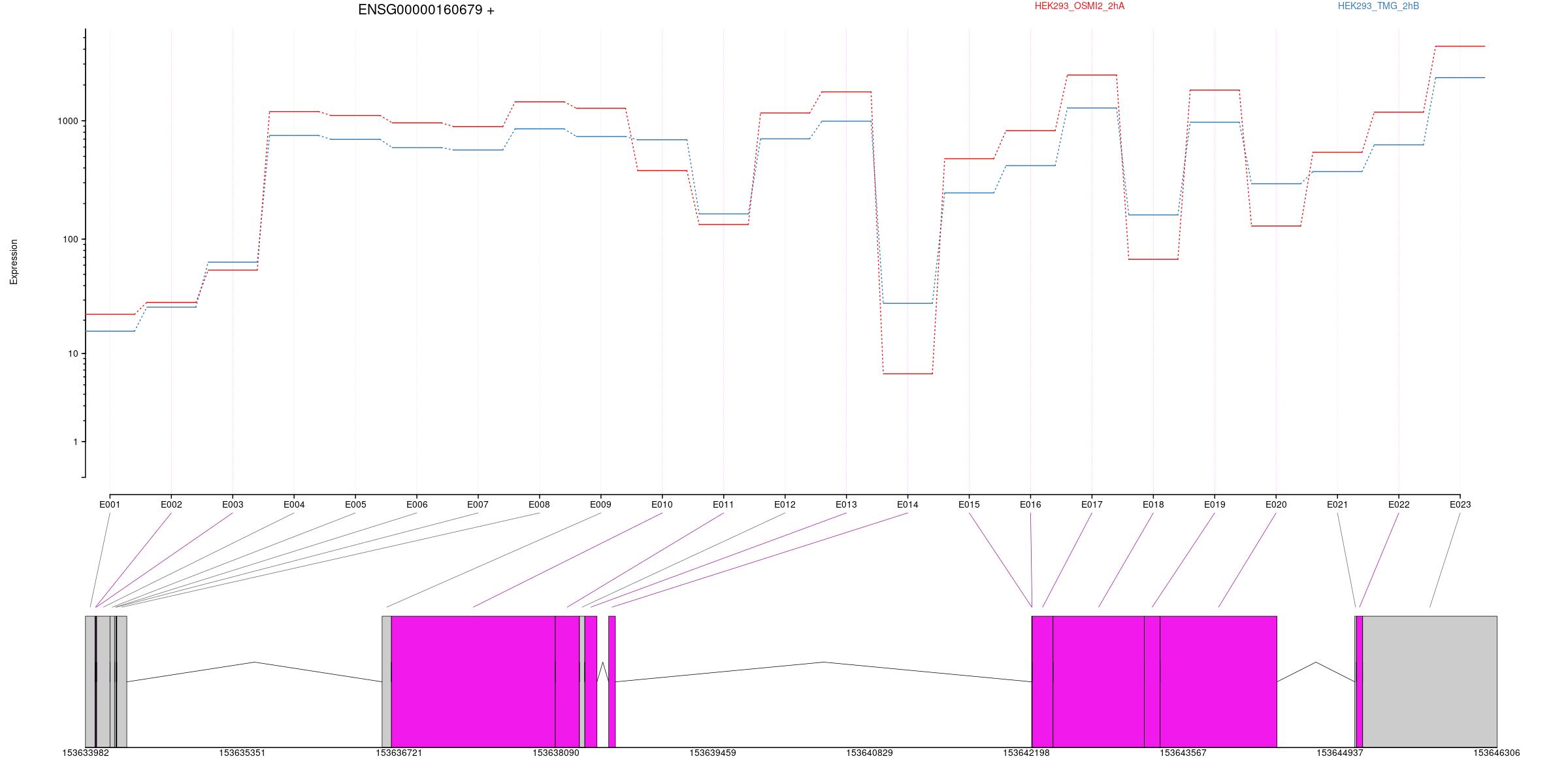Select the HEK293_TMG_2hB legend label
Image resolution: width=1568 pixels, height=784 pixels.
(1379, 6)
